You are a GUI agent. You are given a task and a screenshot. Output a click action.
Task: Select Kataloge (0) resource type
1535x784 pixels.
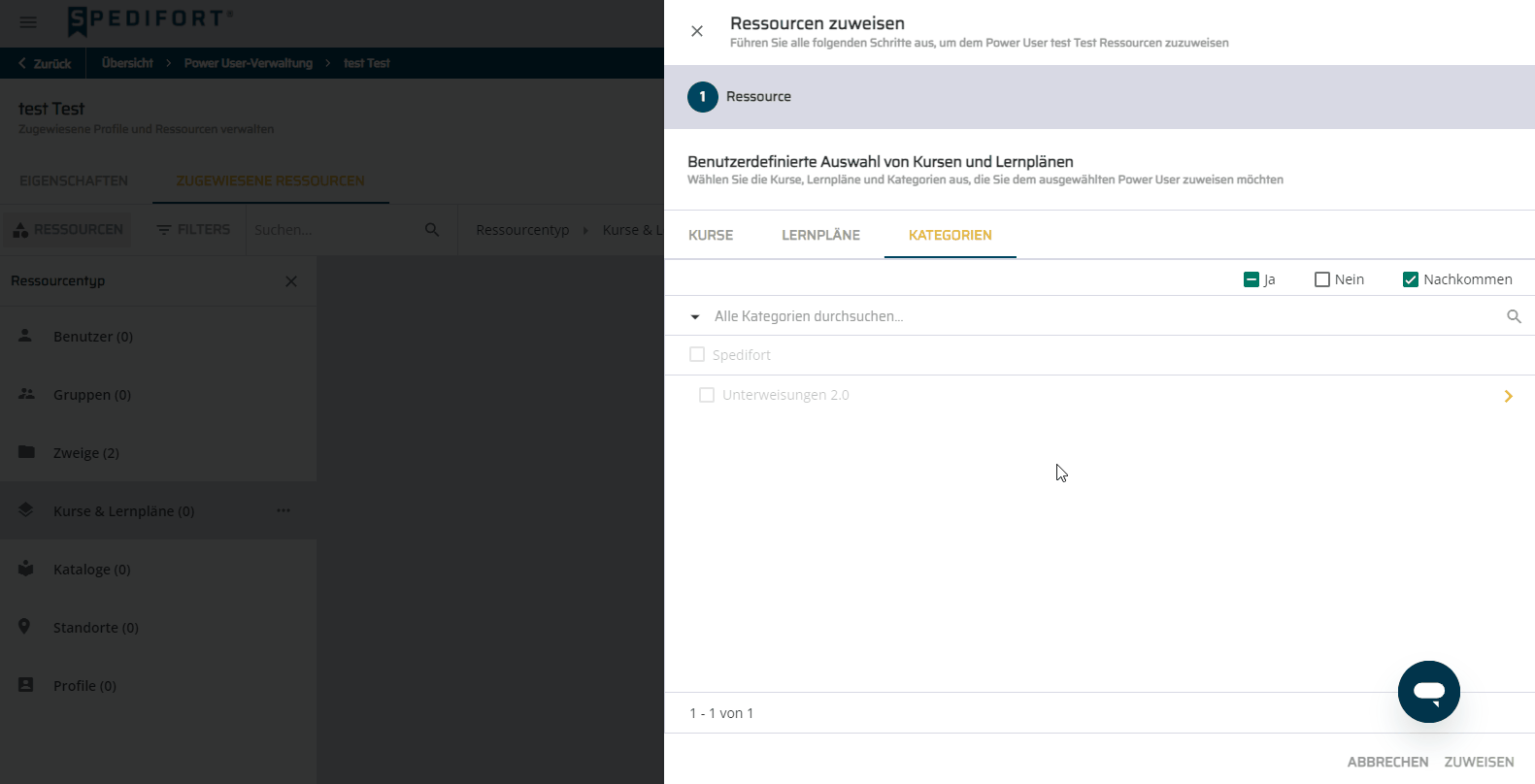(x=158, y=569)
